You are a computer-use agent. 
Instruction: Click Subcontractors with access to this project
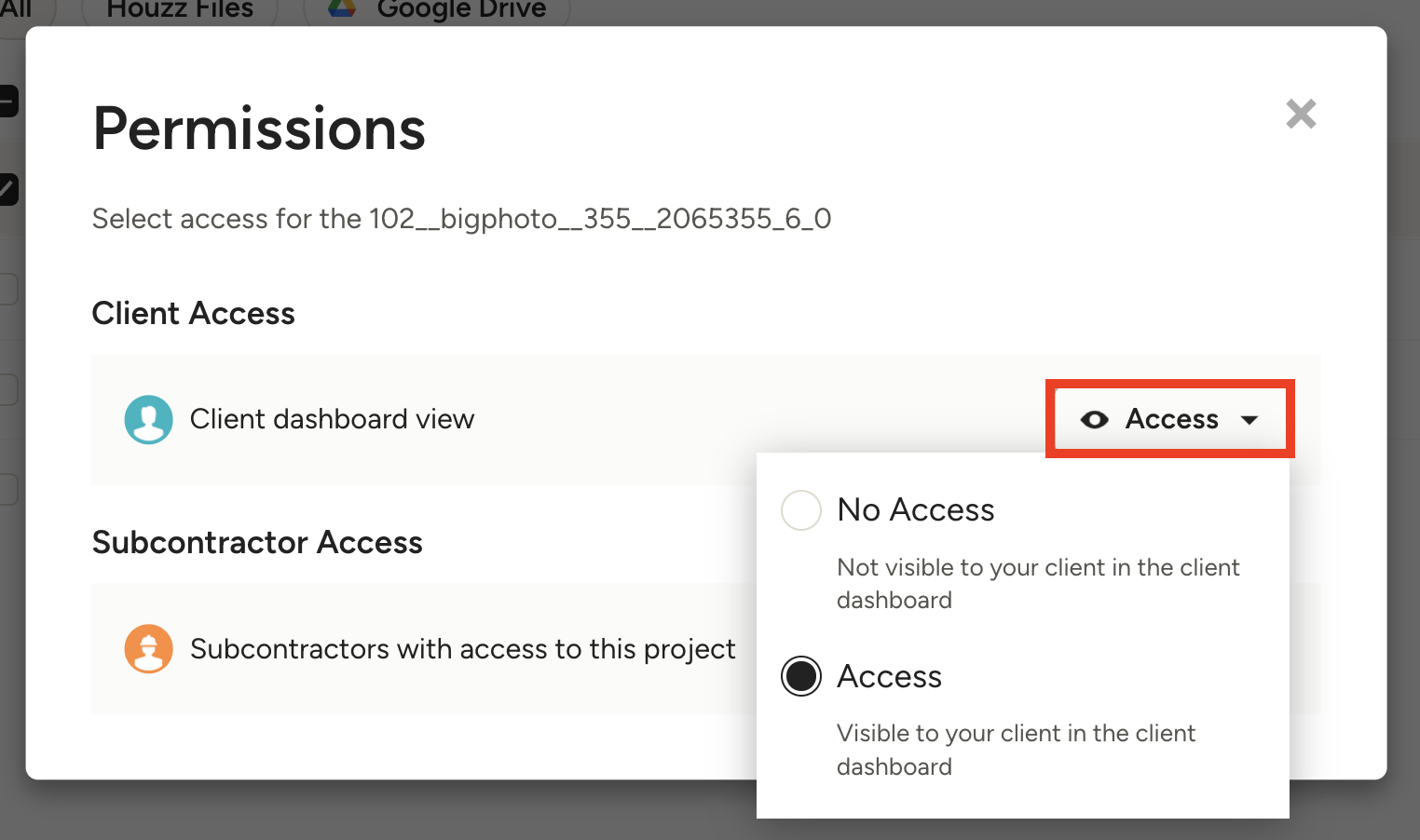point(462,648)
